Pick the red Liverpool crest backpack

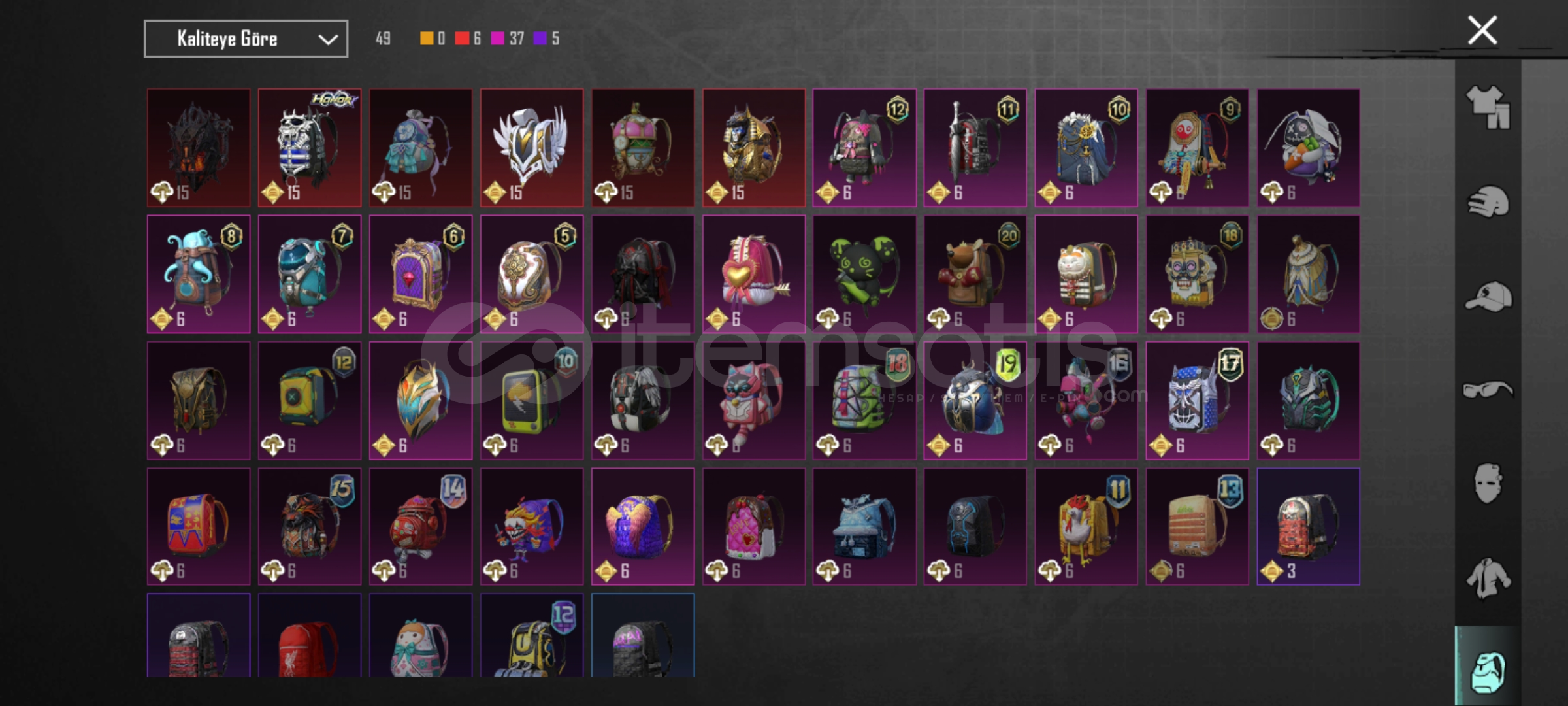(x=310, y=635)
